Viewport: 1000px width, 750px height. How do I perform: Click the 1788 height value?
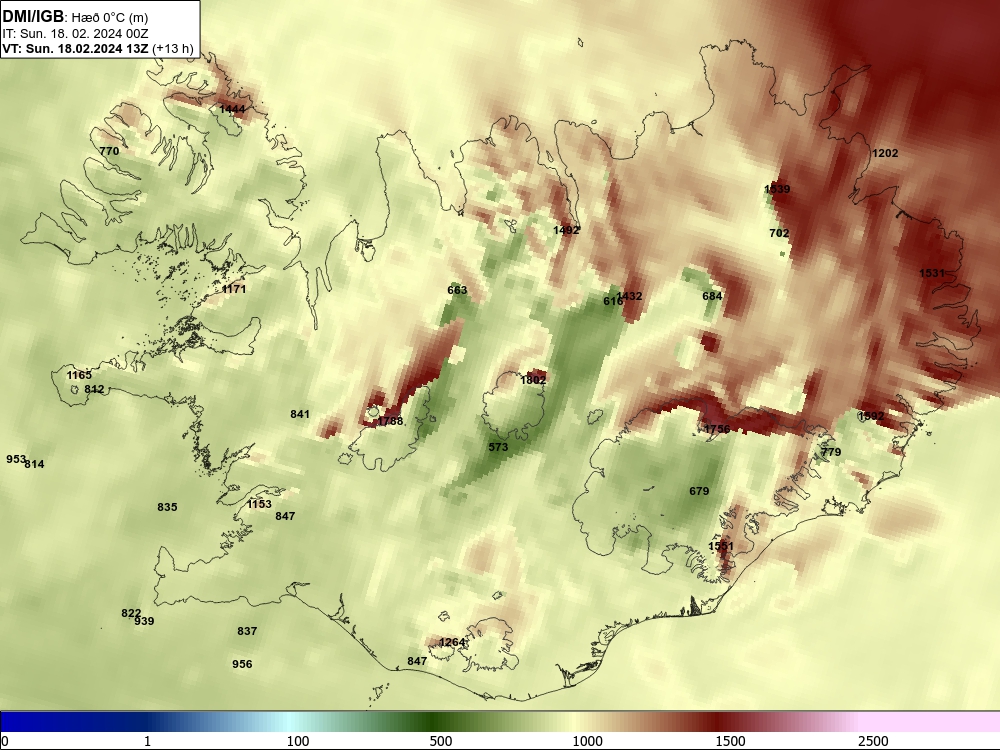tap(390, 421)
